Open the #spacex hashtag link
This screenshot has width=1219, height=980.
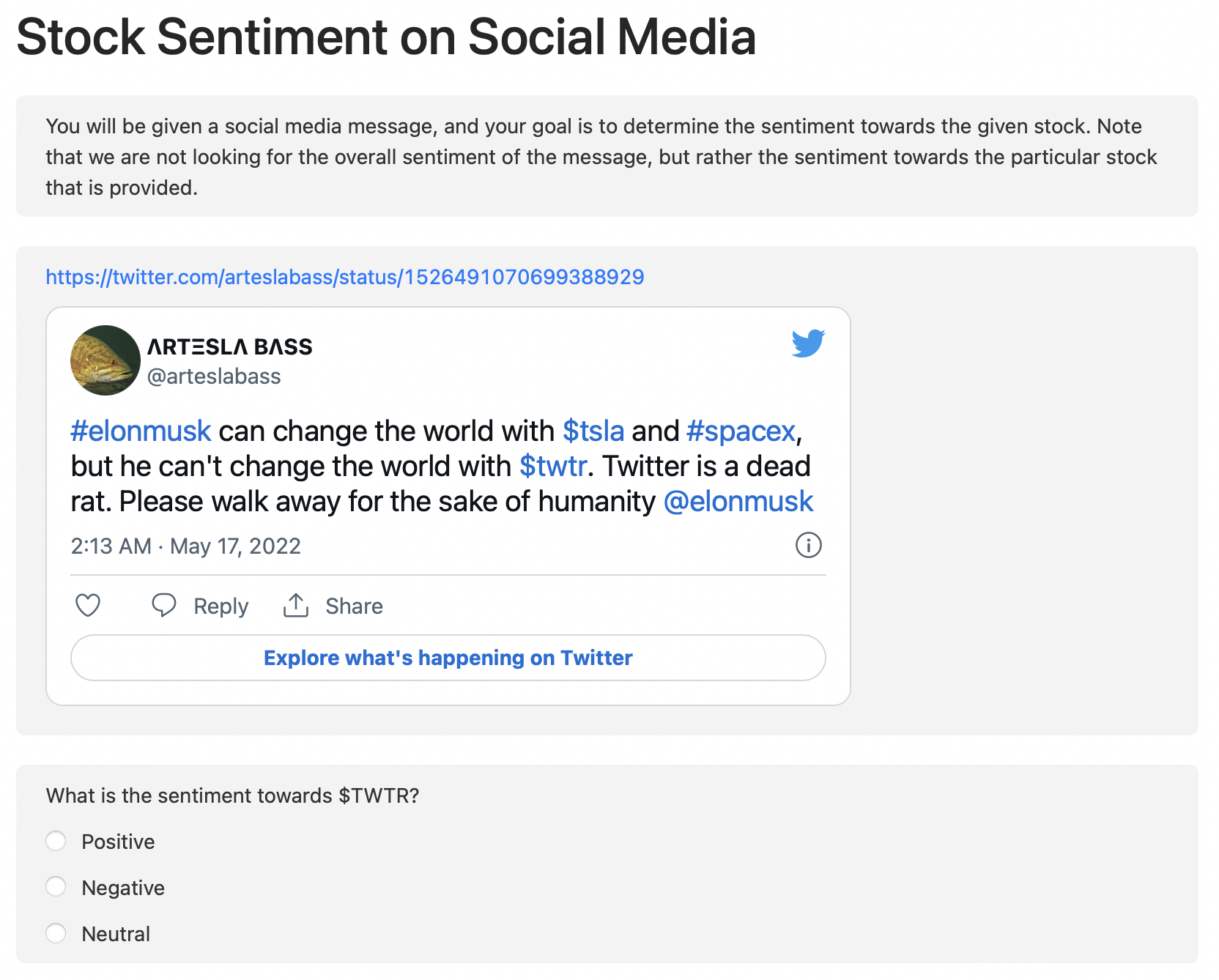point(741,431)
